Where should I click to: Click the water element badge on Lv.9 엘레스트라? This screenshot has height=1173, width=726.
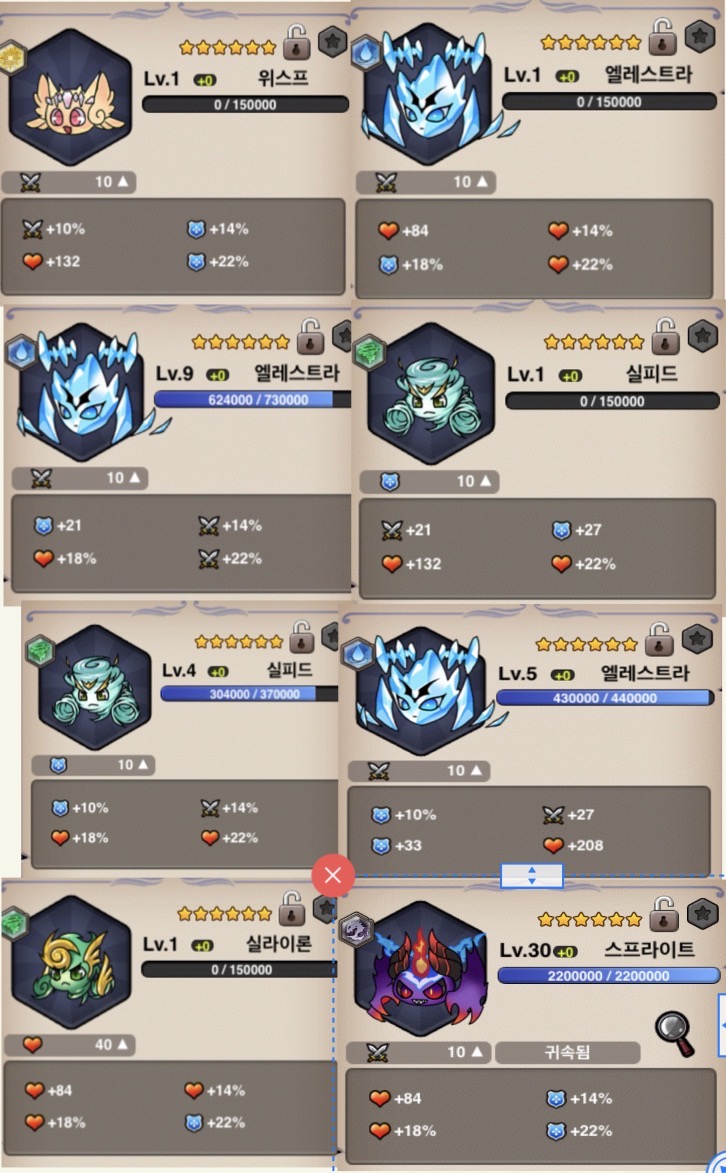(x=21, y=352)
